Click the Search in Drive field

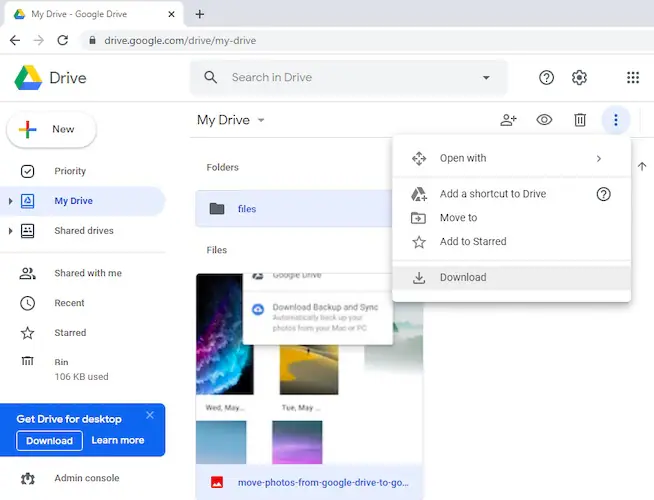point(349,78)
